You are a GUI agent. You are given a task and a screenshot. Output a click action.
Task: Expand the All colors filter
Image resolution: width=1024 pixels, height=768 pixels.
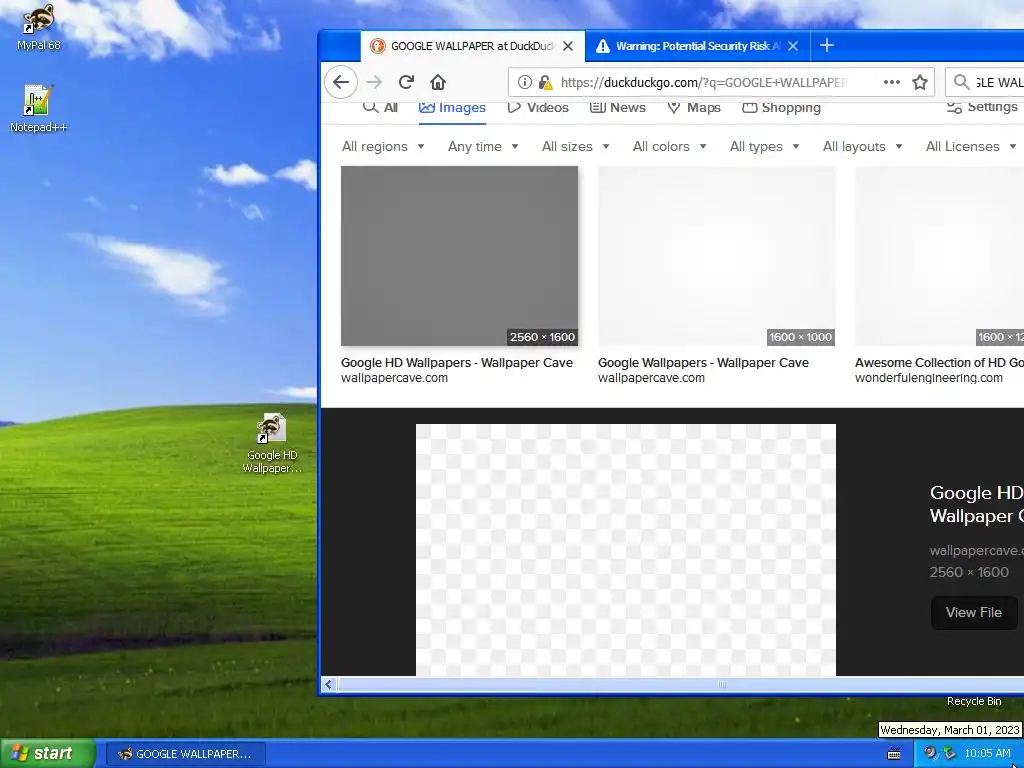tap(669, 146)
